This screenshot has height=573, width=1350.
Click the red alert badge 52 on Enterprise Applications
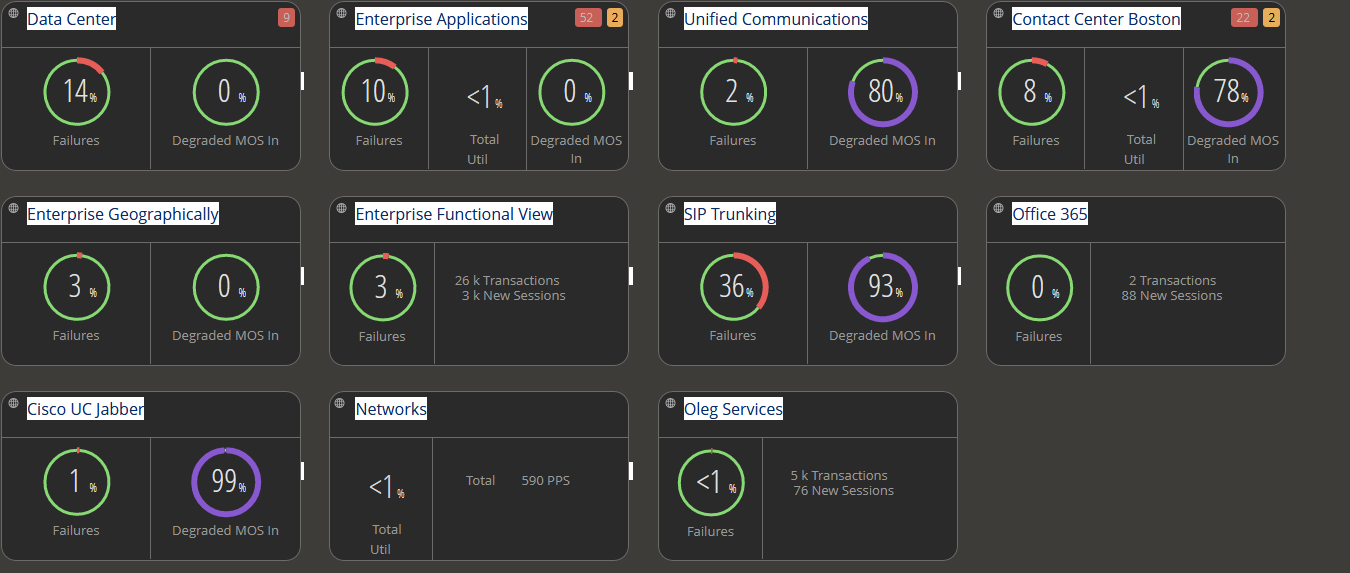coord(588,18)
